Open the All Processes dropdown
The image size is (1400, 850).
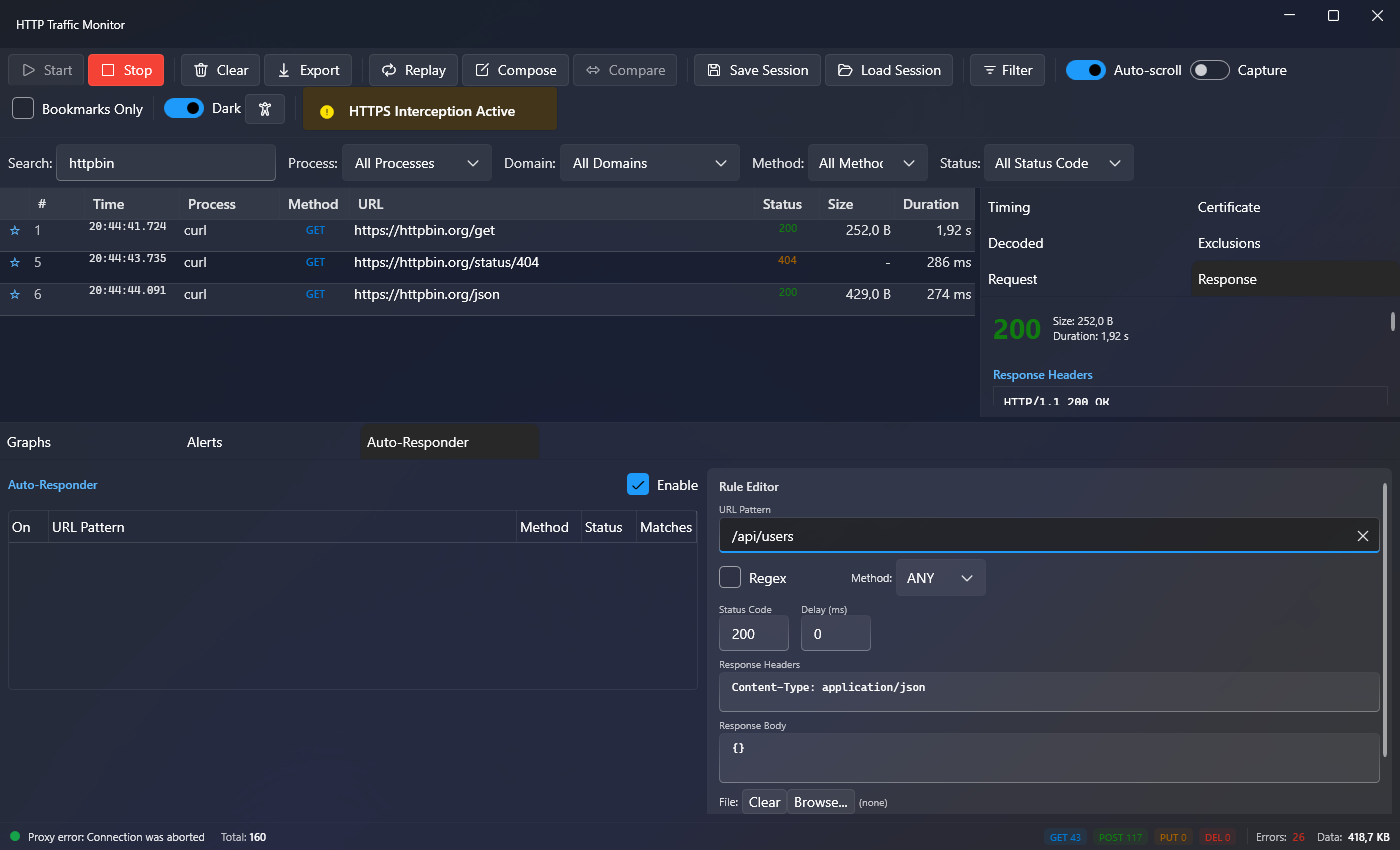(417, 163)
